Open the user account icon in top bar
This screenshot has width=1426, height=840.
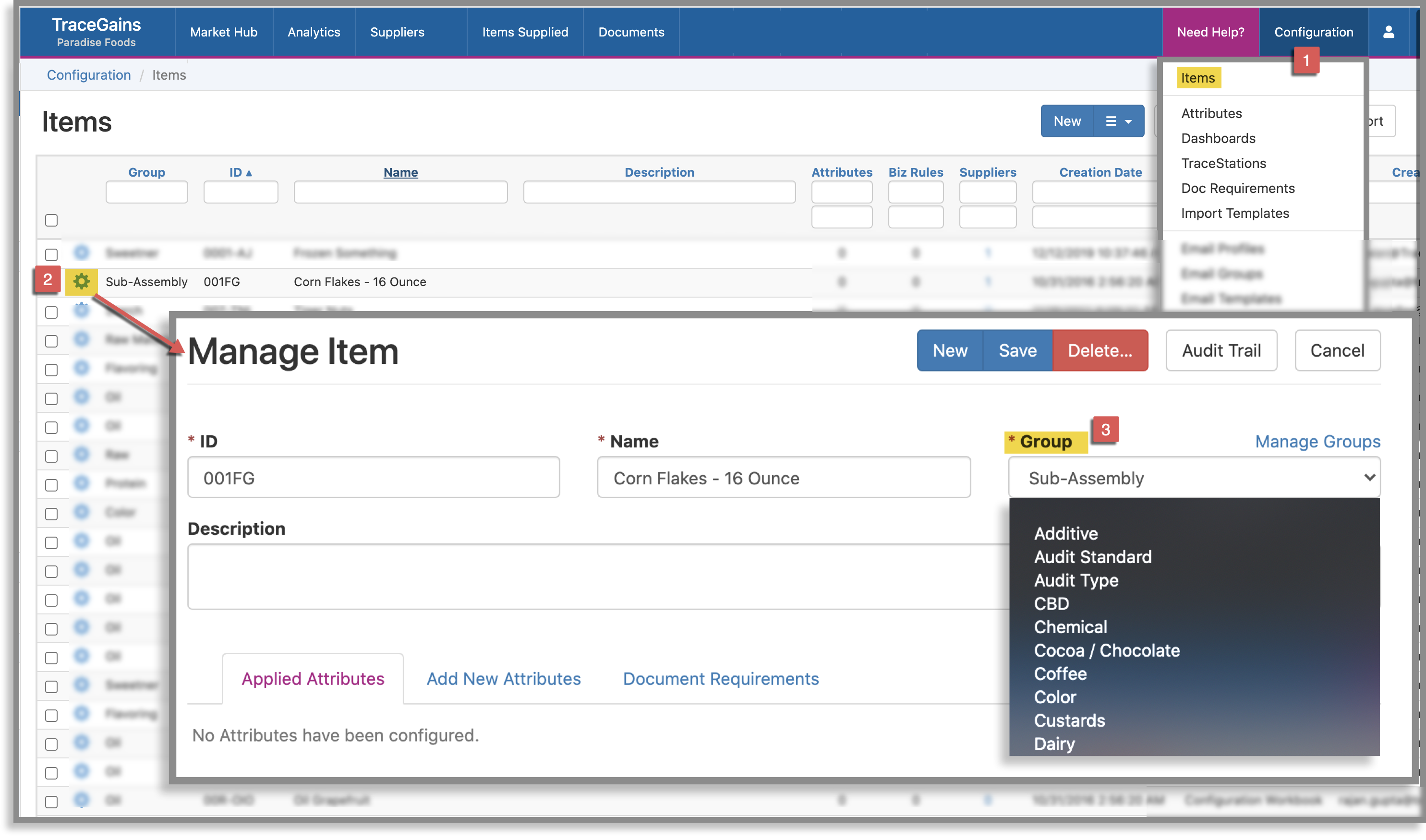coord(1389,32)
